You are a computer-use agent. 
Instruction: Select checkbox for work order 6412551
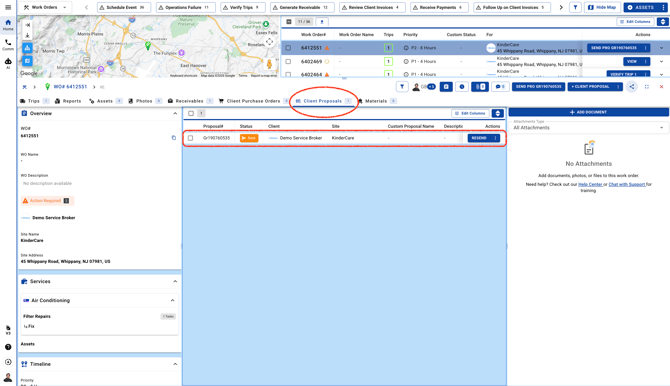(x=288, y=48)
